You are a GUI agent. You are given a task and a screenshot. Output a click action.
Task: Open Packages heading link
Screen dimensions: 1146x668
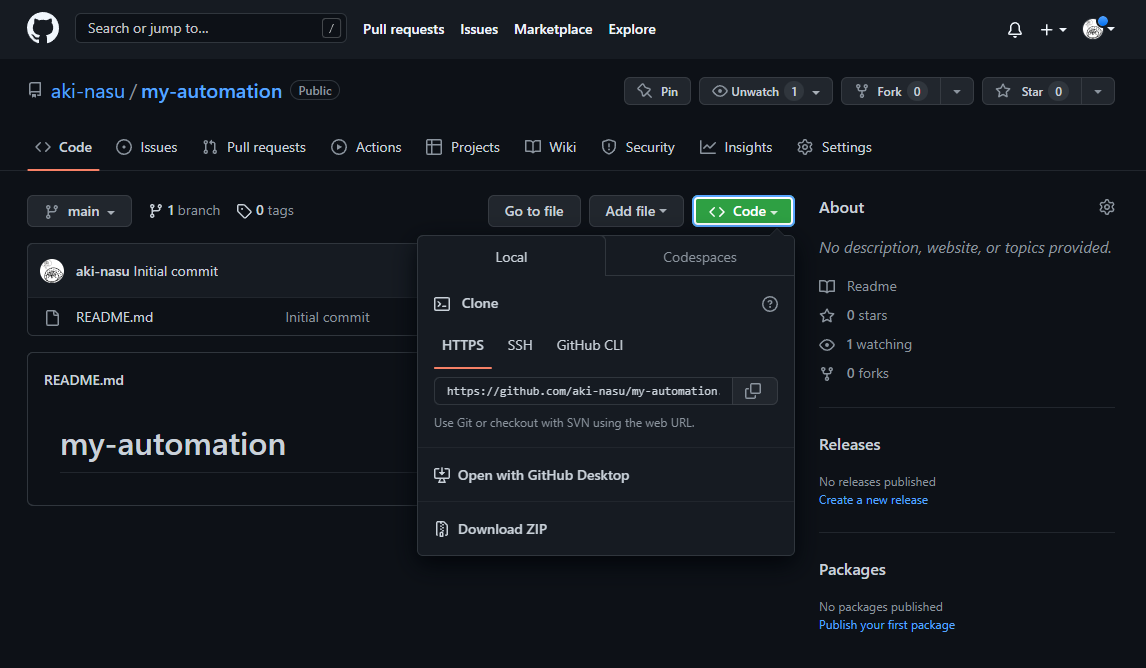point(851,569)
